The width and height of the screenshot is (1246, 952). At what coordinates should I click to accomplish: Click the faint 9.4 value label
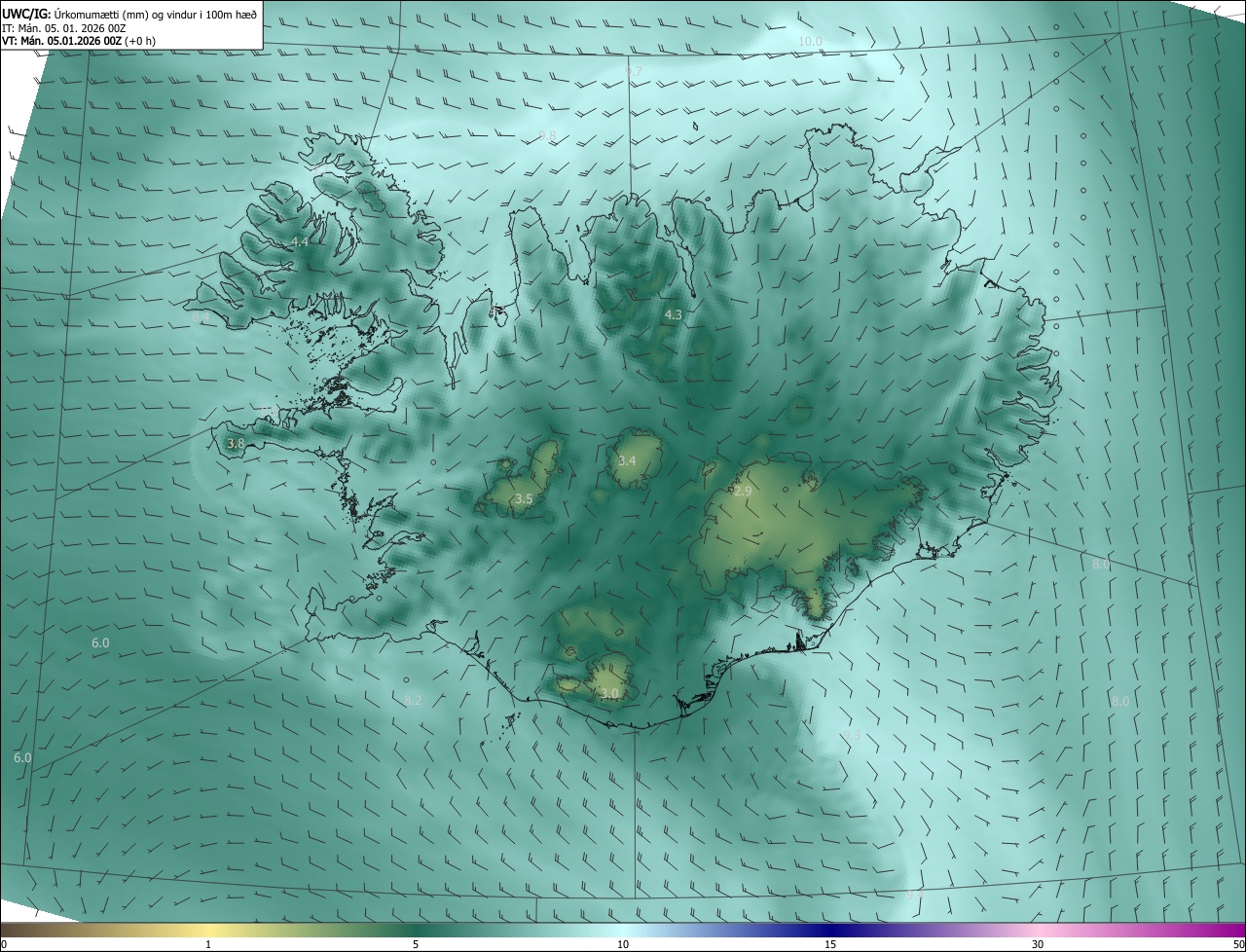(915, 894)
